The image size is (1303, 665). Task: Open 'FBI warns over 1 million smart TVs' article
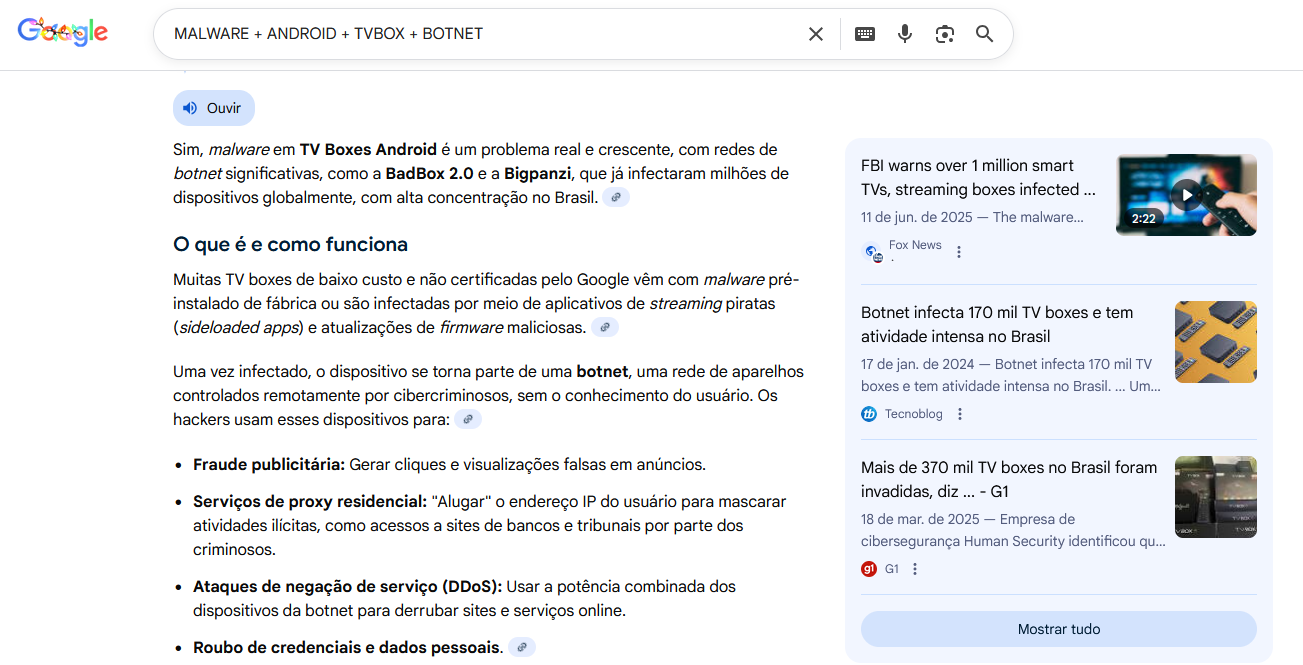(x=978, y=178)
